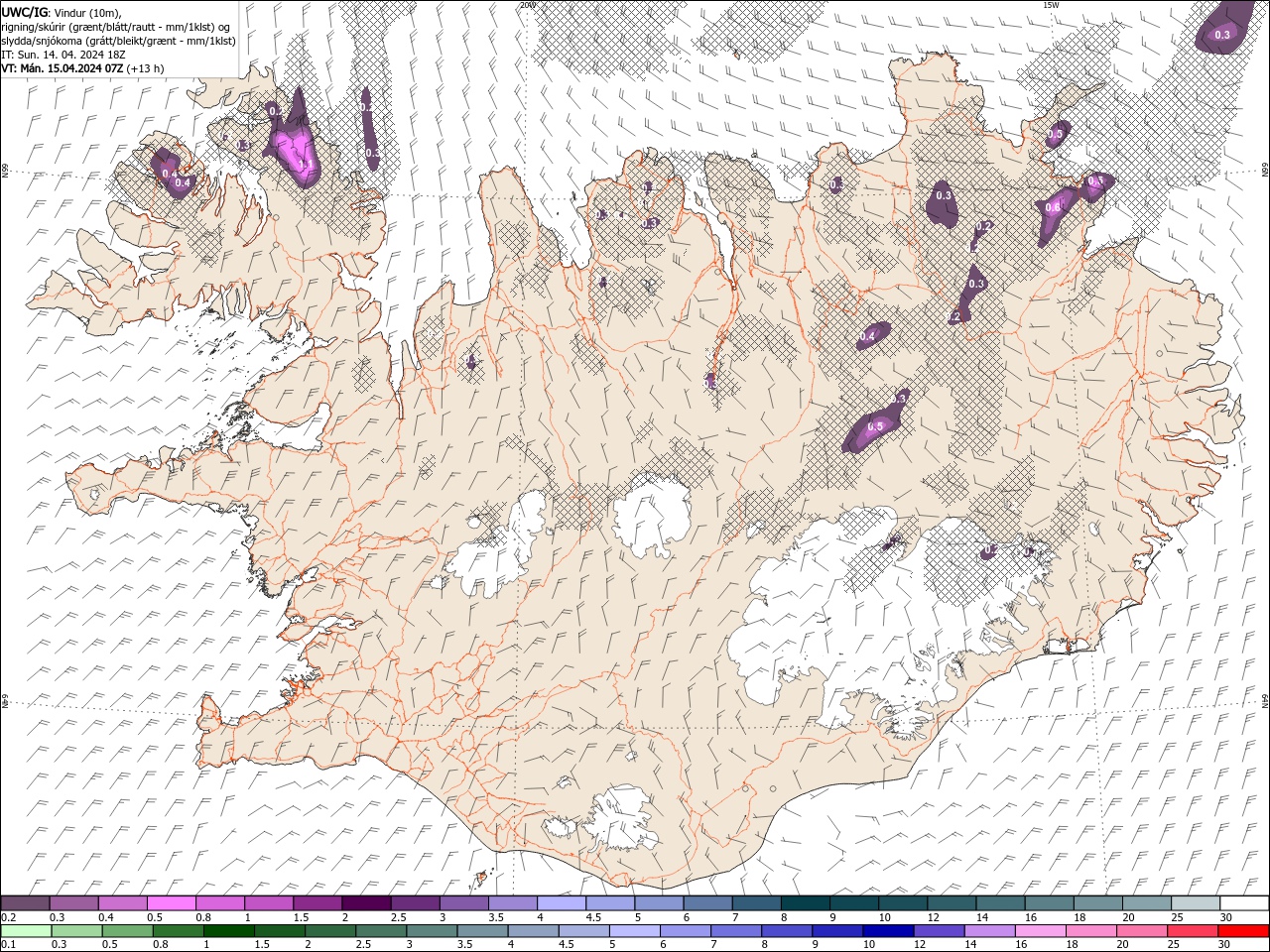The image size is (1270, 952).
Task: Click the 'UWC/IG: Vindur (10m),' title text
Action: pyautogui.click(x=62, y=12)
